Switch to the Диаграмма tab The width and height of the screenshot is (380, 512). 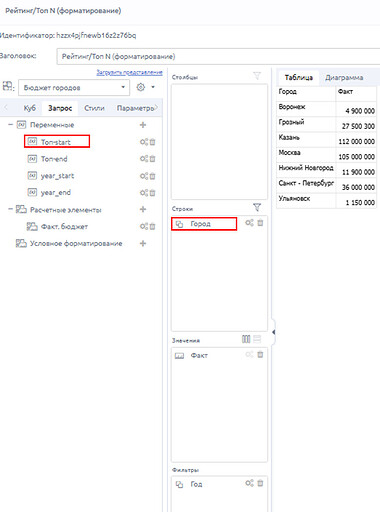(344, 78)
